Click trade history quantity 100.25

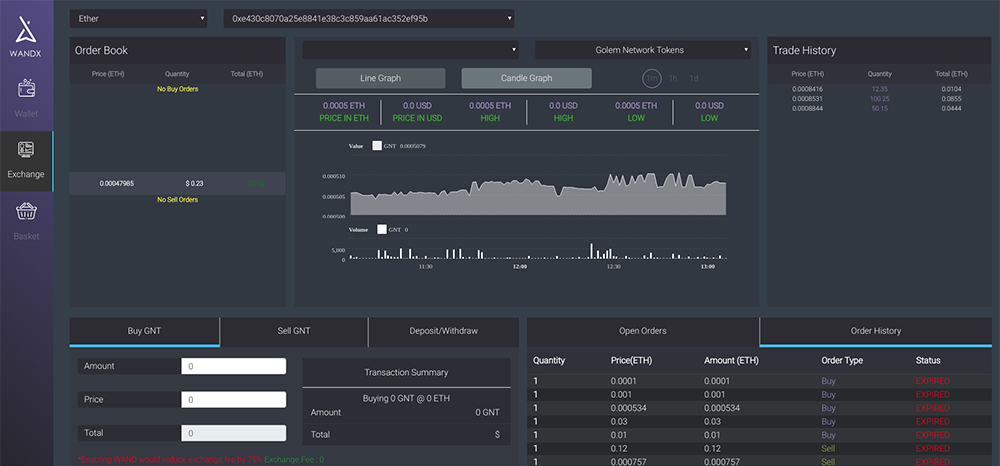tap(880, 99)
